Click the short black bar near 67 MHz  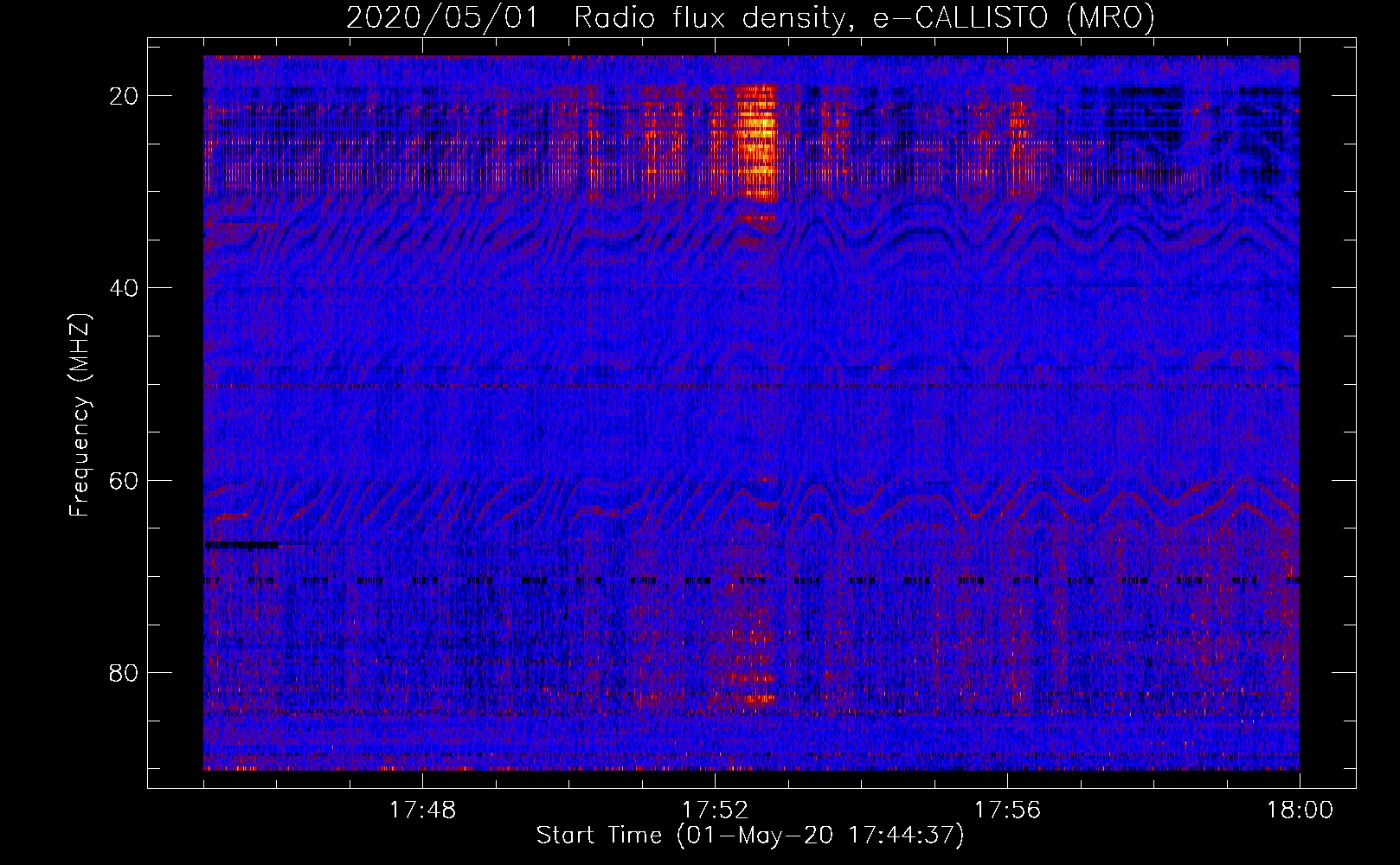click(x=242, y=545)
